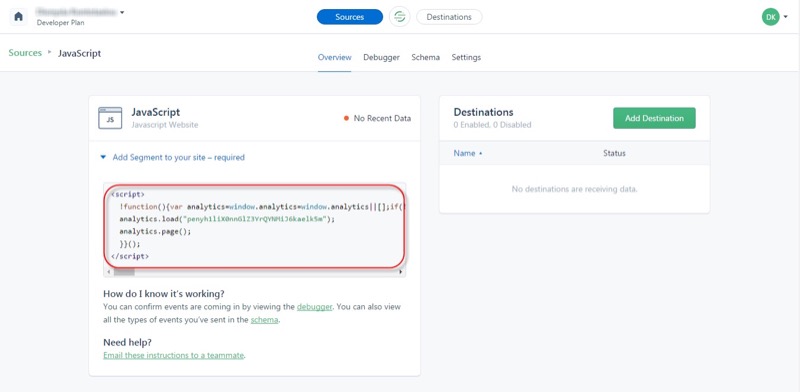Viewport: 800px width, 392px height.
Task: Open the debugger link
Action: point(314,307)
